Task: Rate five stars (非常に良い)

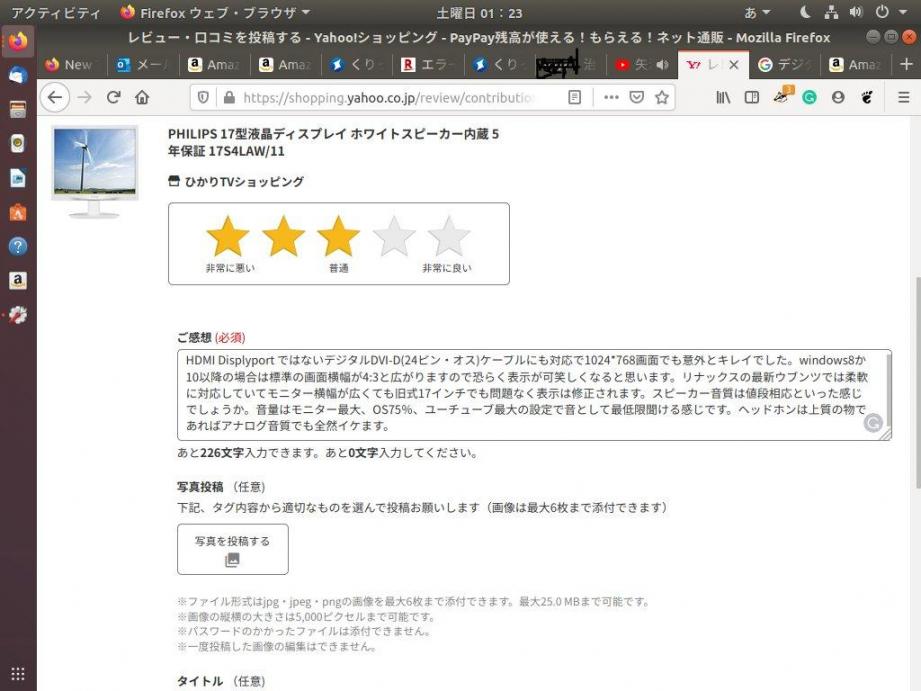Action: [x=449, y=237]
